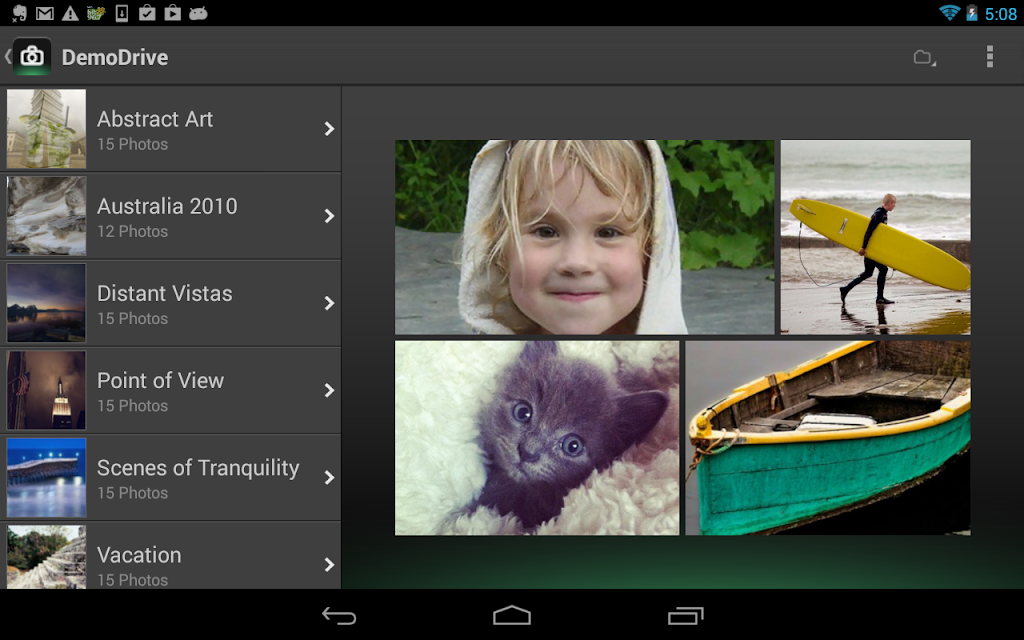Select the Distant Vistas album thumbnail

coord(46,303)
